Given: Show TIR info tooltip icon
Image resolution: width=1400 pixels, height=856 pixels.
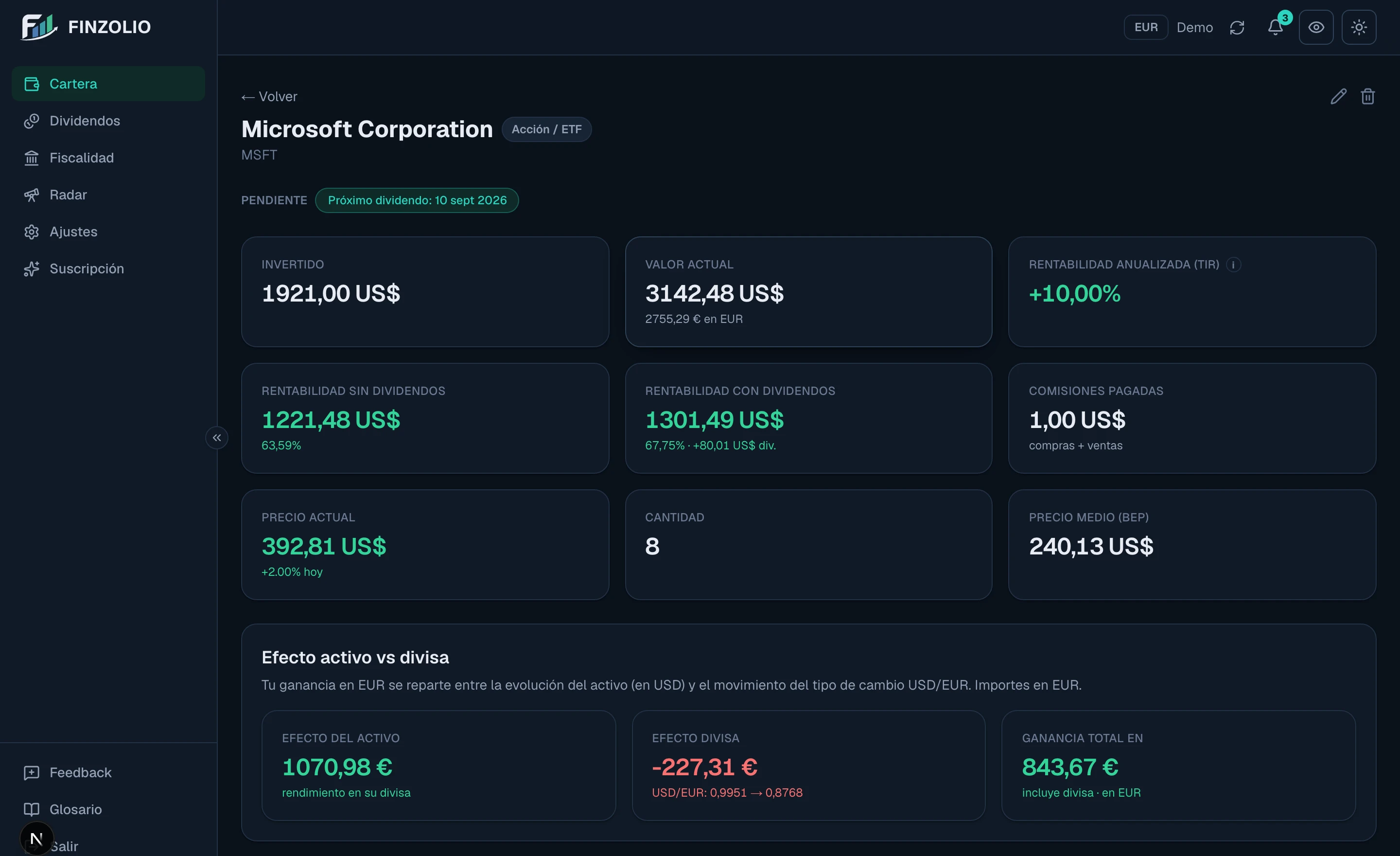Looking at the screenshot, I should (1233, 264).
